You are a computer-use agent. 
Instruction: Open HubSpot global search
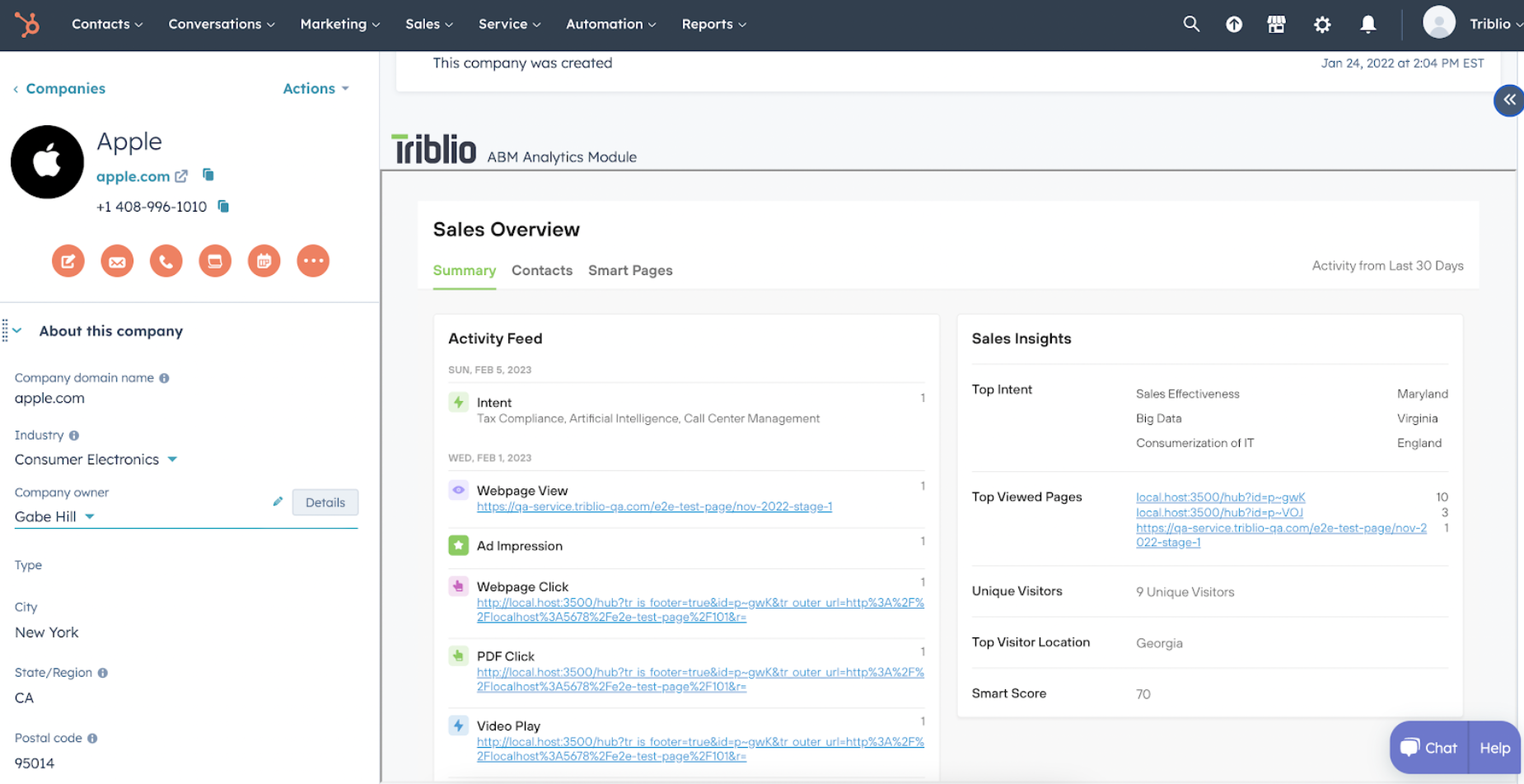coord(1191,24)
